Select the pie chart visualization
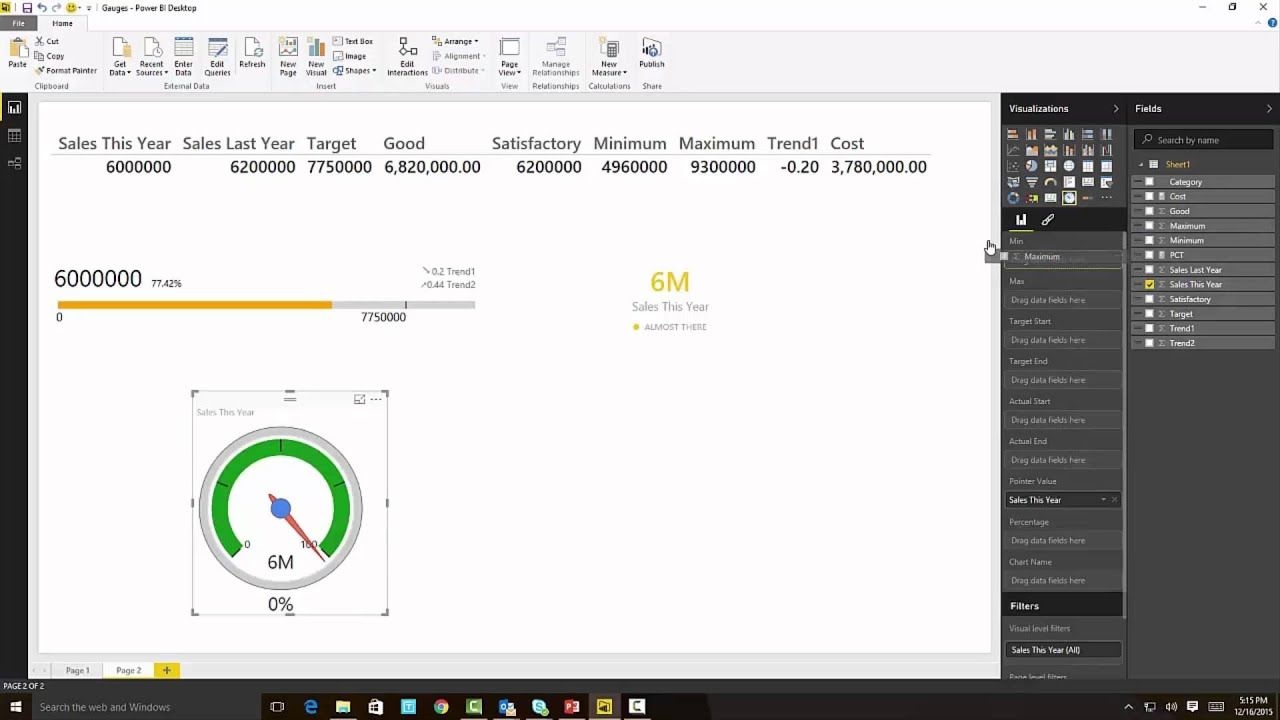 pyautogui.click(x=1031, y=166)
